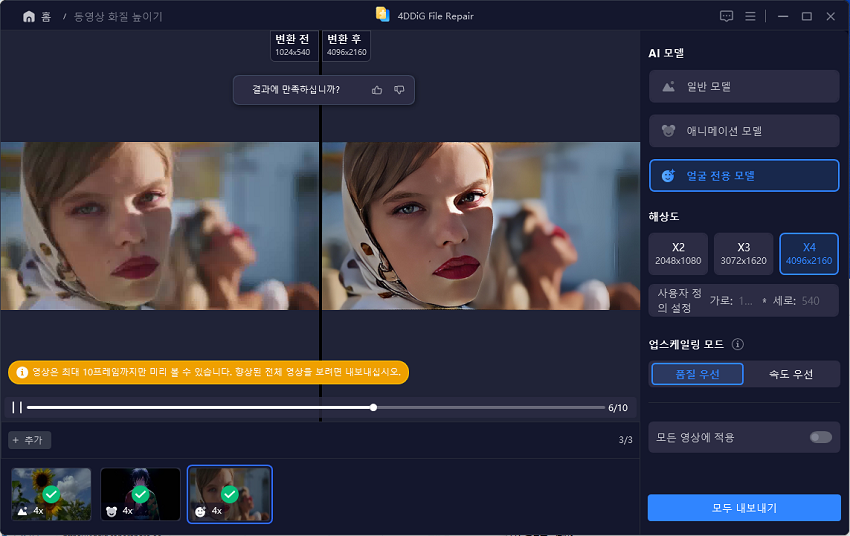
Task: Open the upscaling mode info icon
Action: 738,344
